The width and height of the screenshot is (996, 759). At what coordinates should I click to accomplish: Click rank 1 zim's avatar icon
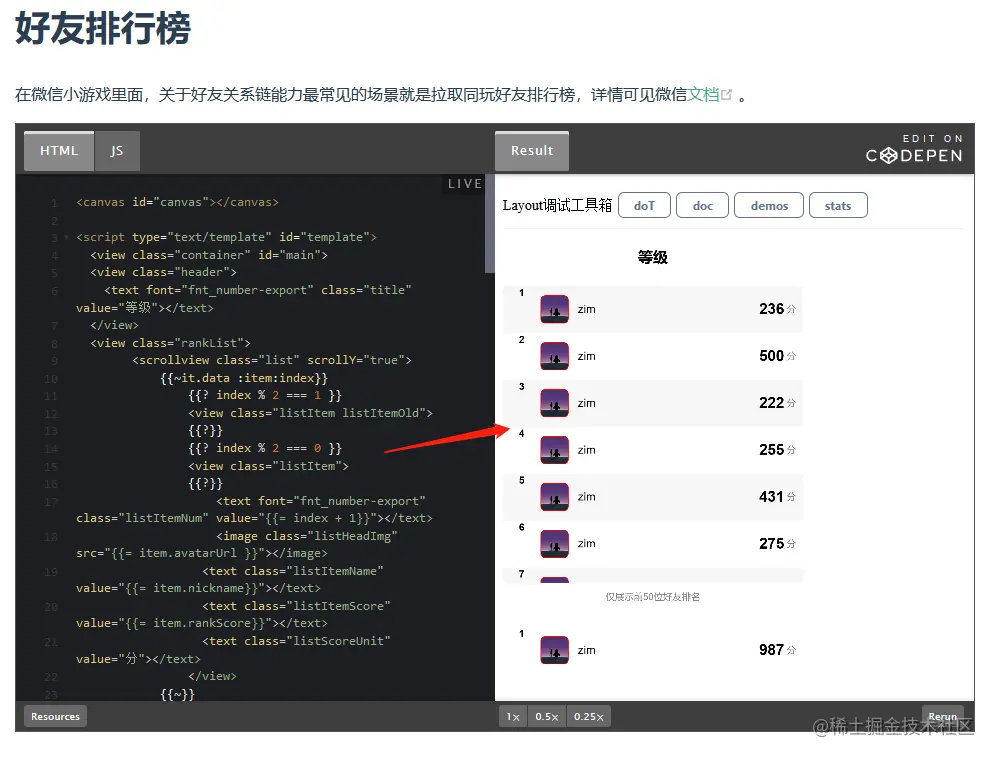554,309
